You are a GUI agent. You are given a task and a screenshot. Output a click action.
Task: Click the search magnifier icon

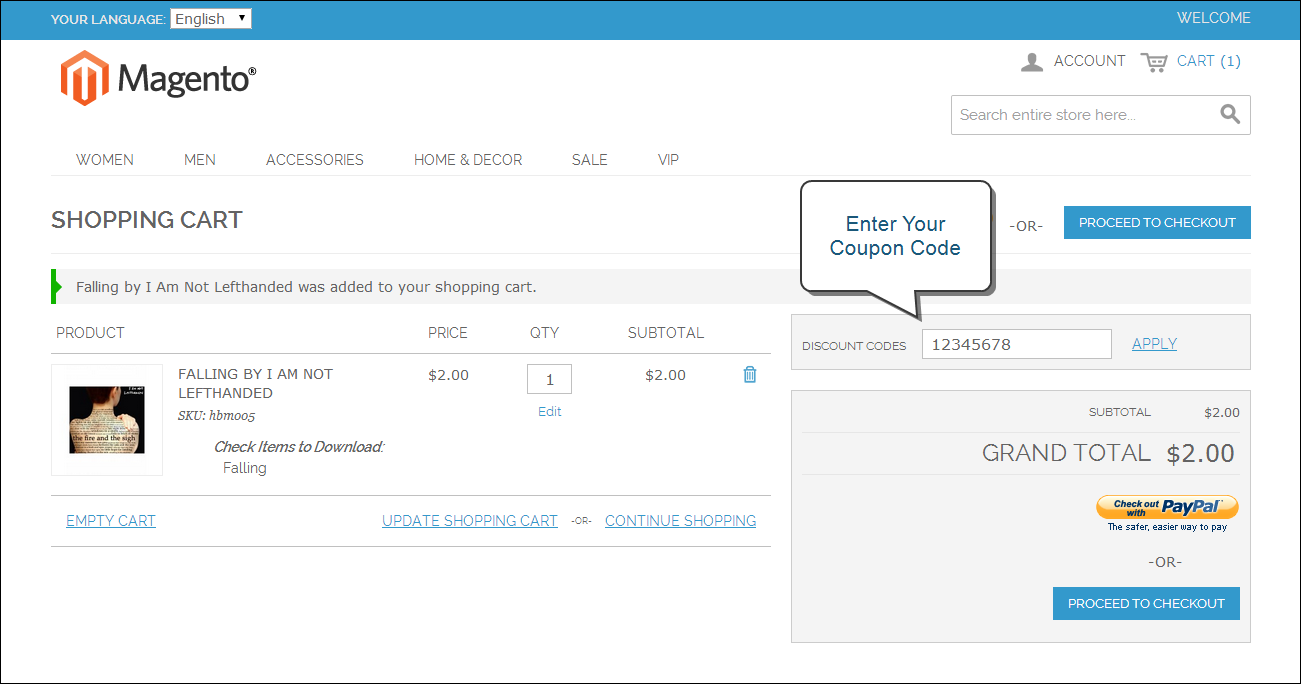point(1230,114)
